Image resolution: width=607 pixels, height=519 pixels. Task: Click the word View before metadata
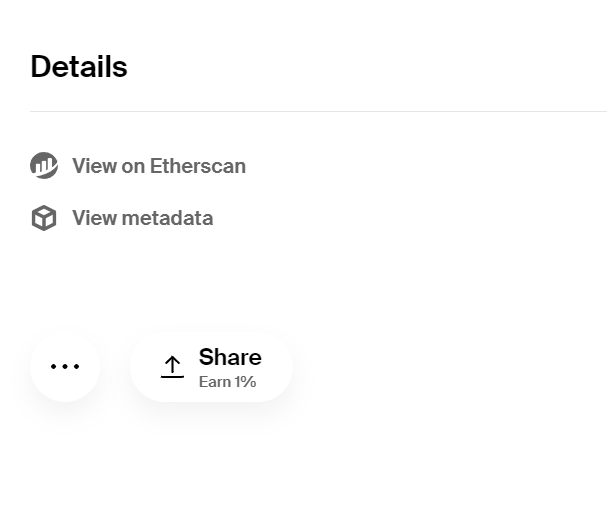[95, 218]
